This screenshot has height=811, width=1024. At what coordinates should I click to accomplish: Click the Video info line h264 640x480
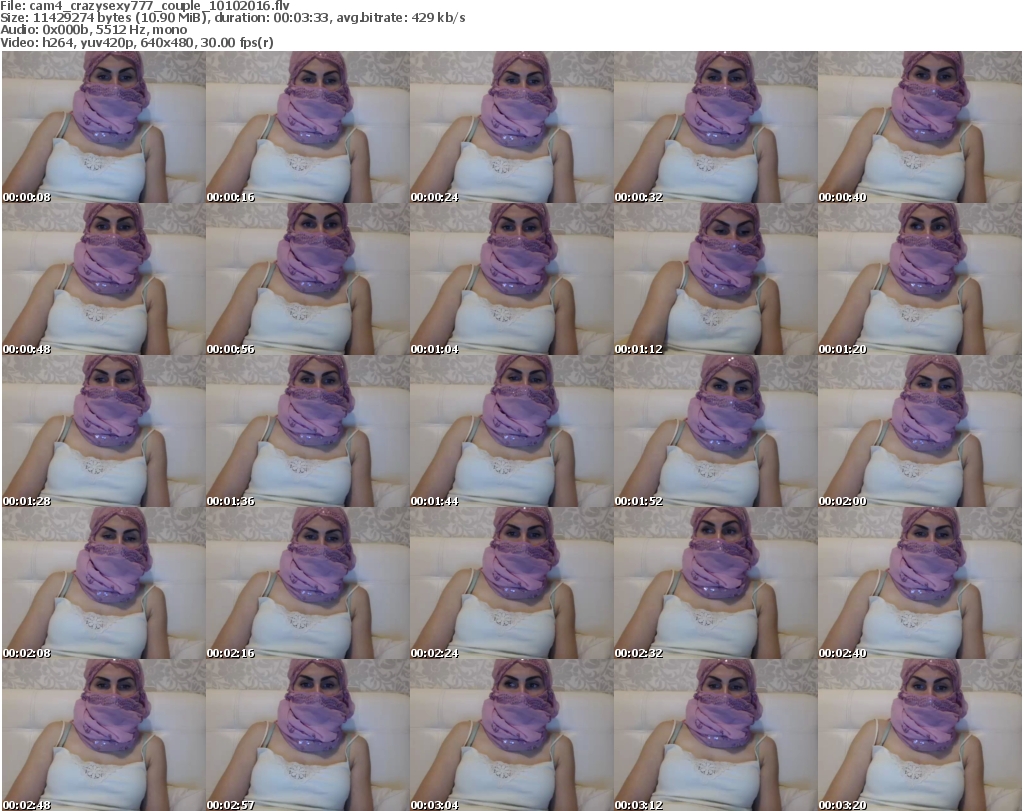click(x=136, y=42)
